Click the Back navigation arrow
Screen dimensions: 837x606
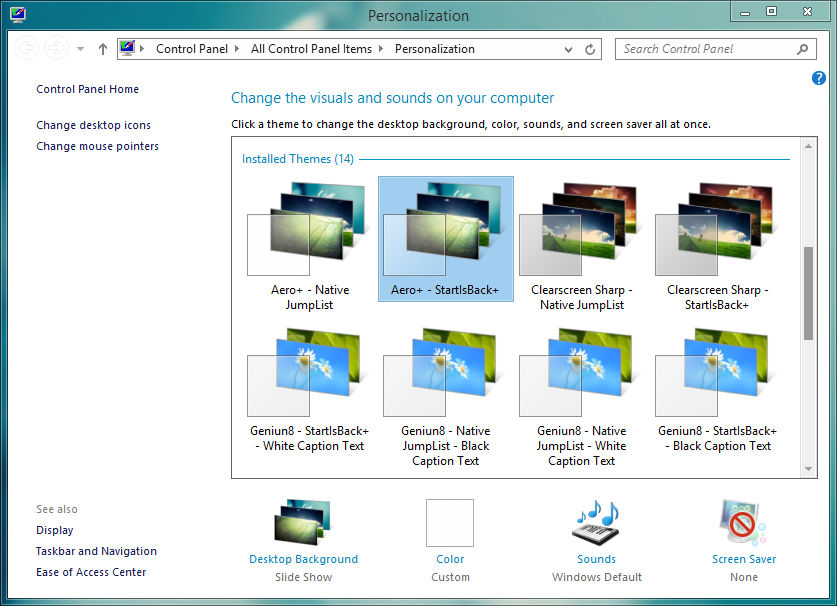pyautogui.click(x=27, y=49)
